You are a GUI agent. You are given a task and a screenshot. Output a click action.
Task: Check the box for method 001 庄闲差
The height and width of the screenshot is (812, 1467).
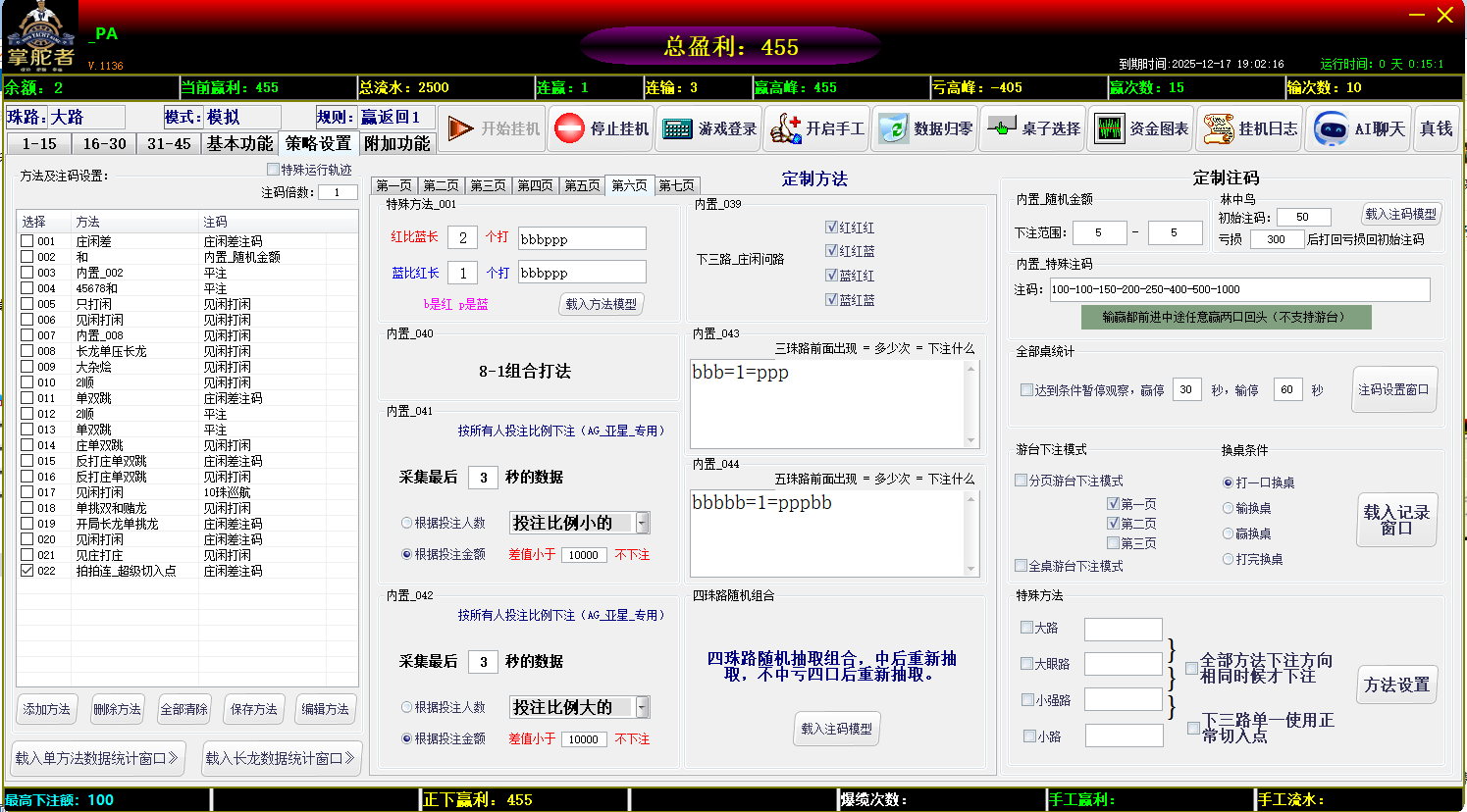(x=27, y=241)
